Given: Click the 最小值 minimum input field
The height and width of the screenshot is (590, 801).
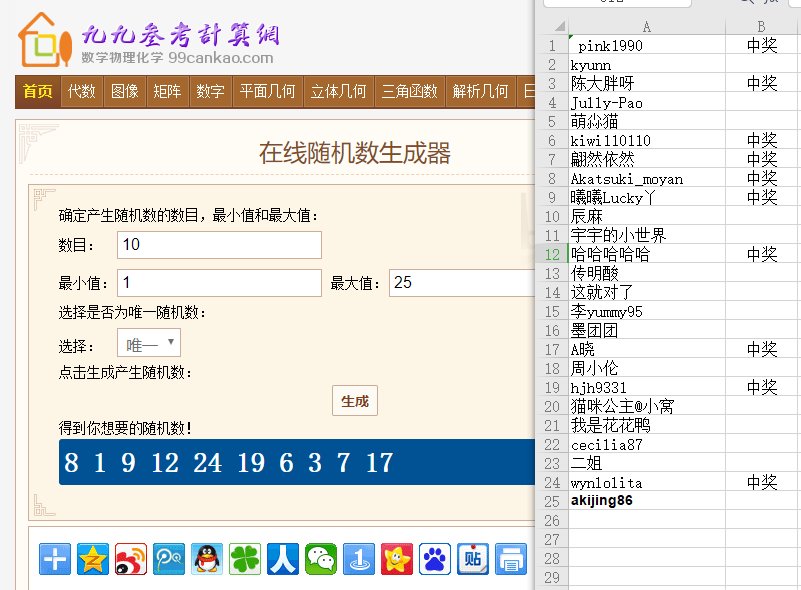Looking at the screenshot, I should (219, 282).
